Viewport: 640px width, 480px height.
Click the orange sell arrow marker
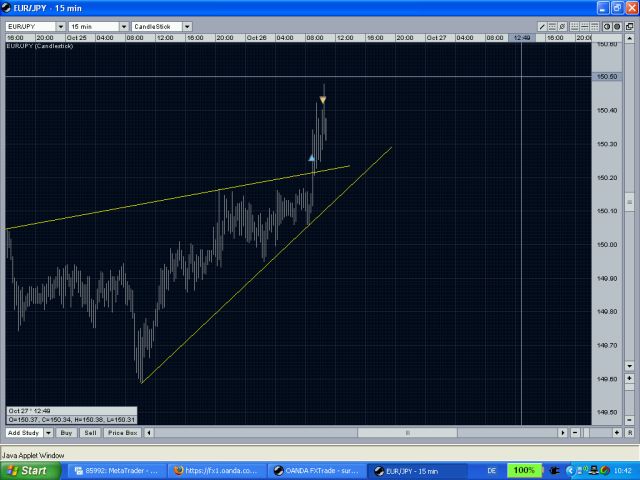[x=323, y=100]
